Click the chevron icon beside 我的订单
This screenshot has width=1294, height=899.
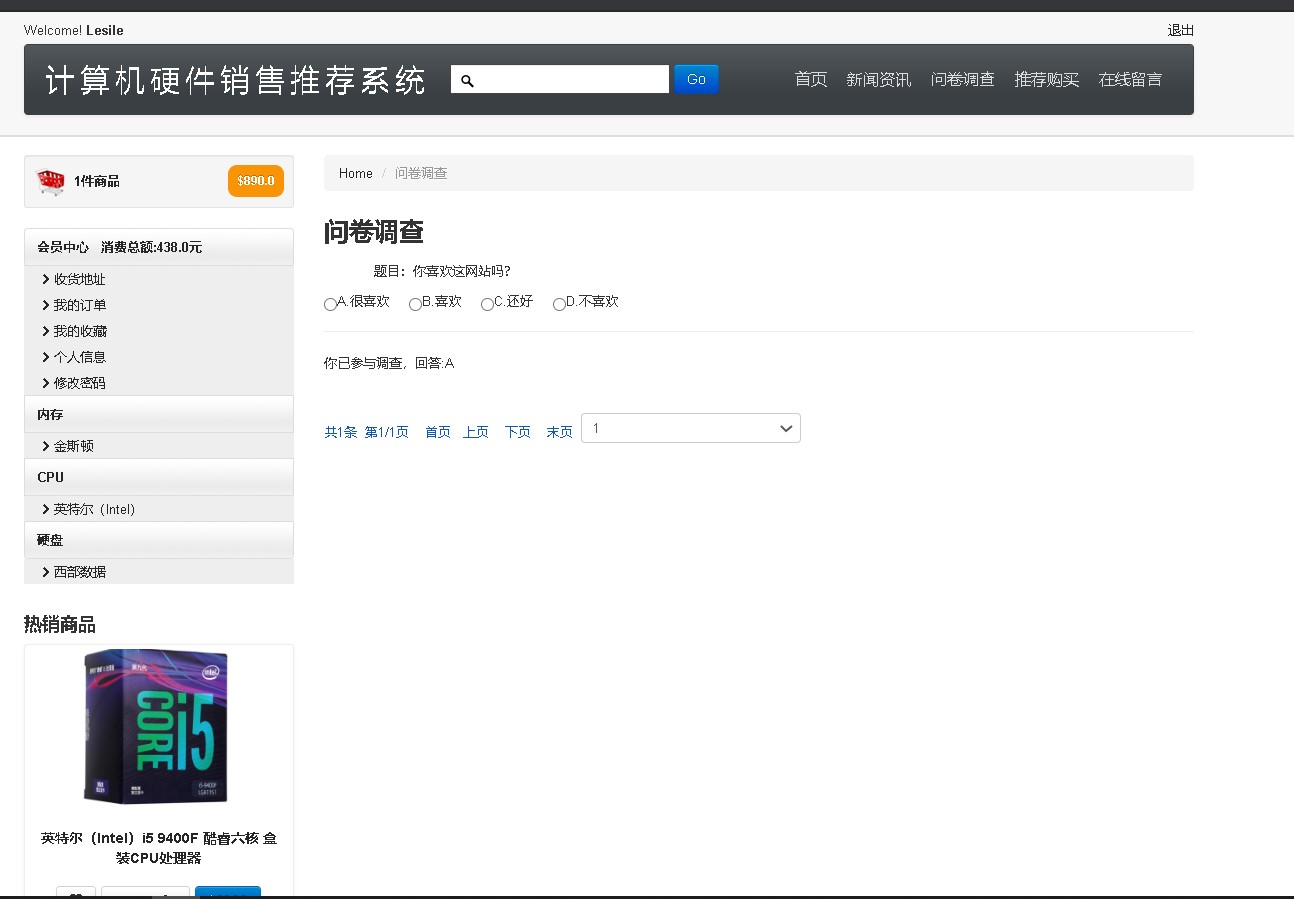point(46,305)
